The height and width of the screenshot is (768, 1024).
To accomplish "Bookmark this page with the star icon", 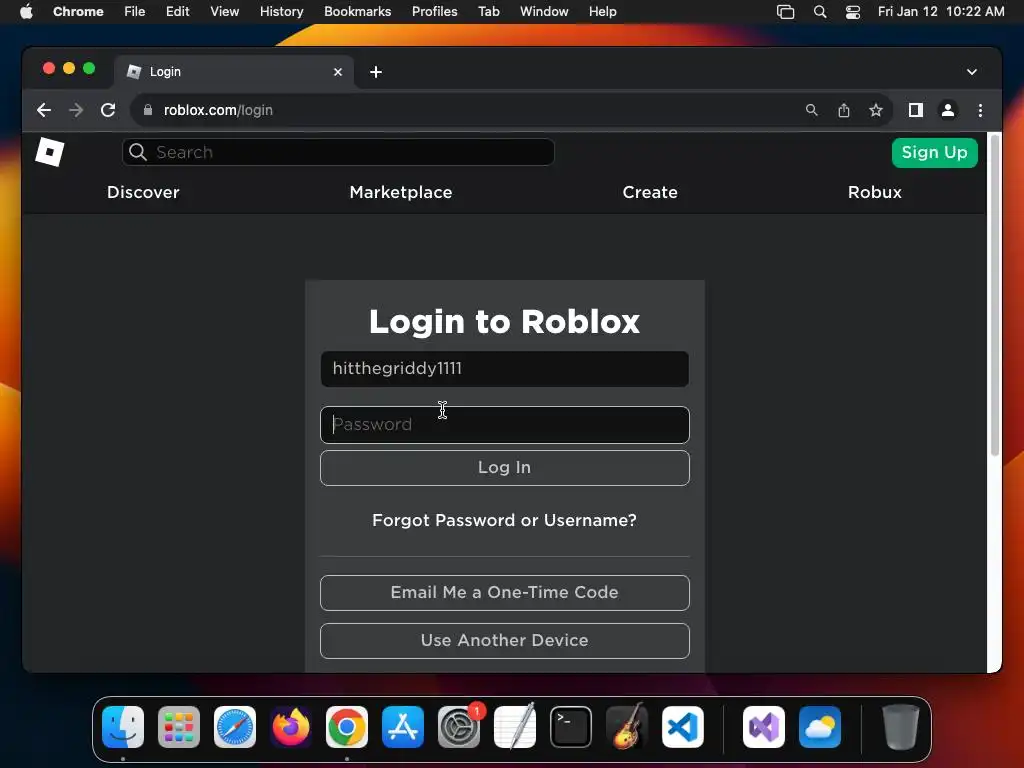I will [876, 110].
